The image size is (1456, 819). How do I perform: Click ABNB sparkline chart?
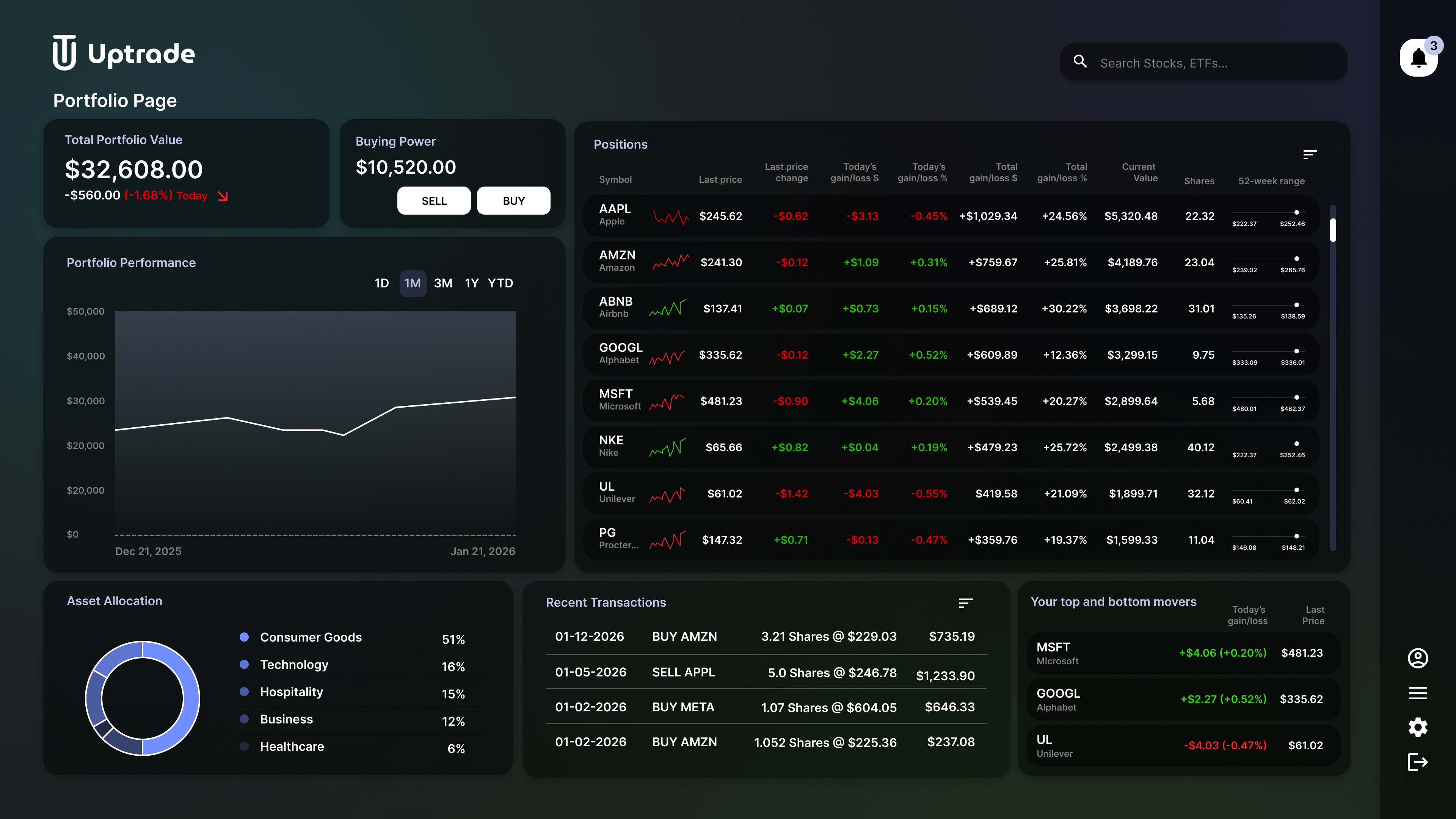(667, 308)
